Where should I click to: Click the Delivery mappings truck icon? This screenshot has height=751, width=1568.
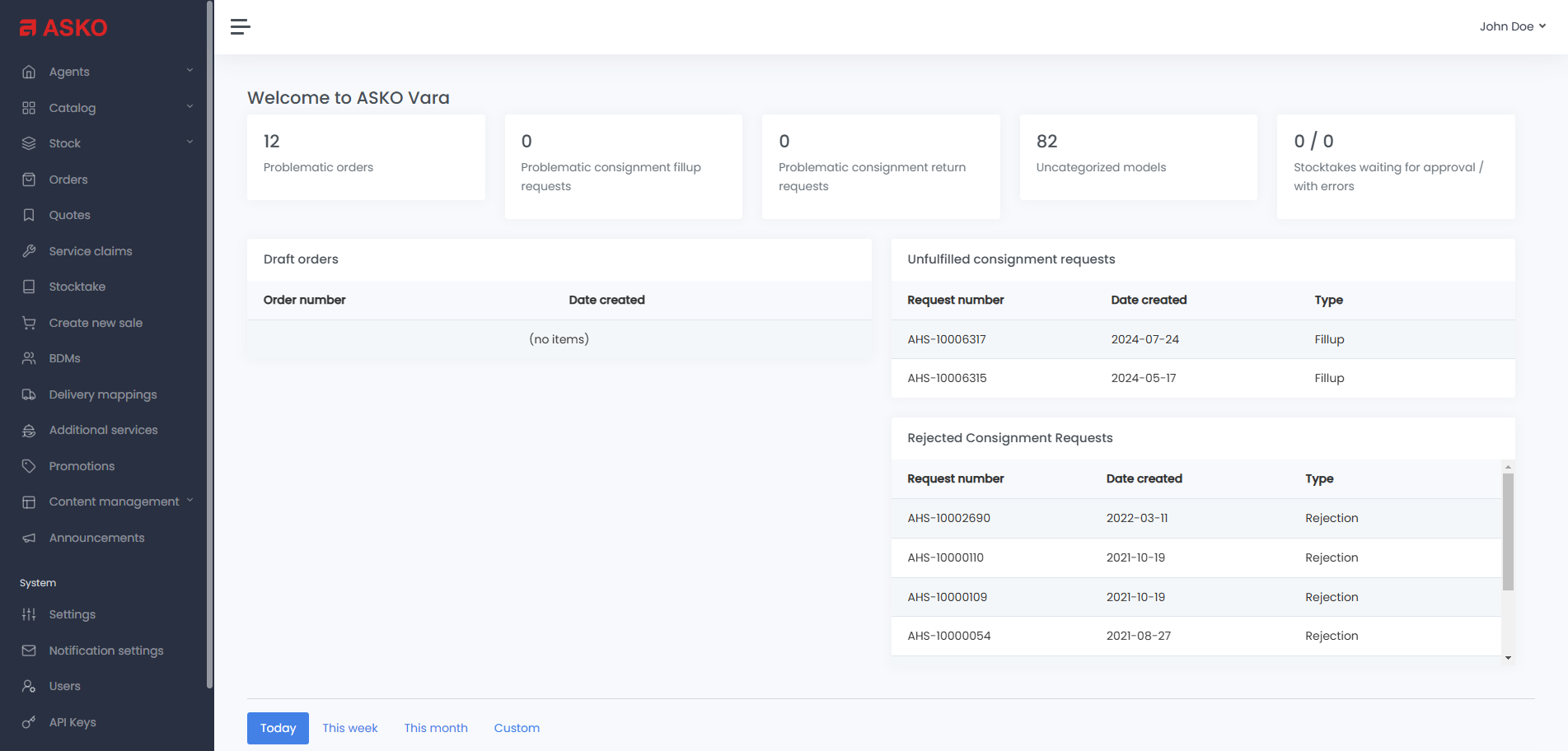[x=29, y=394]
